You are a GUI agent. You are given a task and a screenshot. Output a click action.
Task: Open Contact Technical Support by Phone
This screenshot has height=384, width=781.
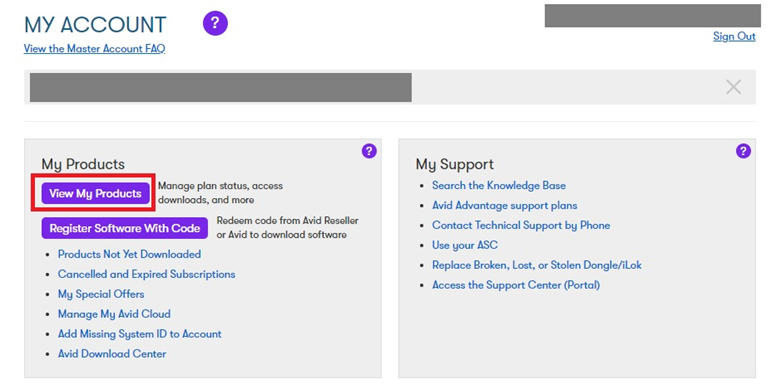[x=521, y=225]
